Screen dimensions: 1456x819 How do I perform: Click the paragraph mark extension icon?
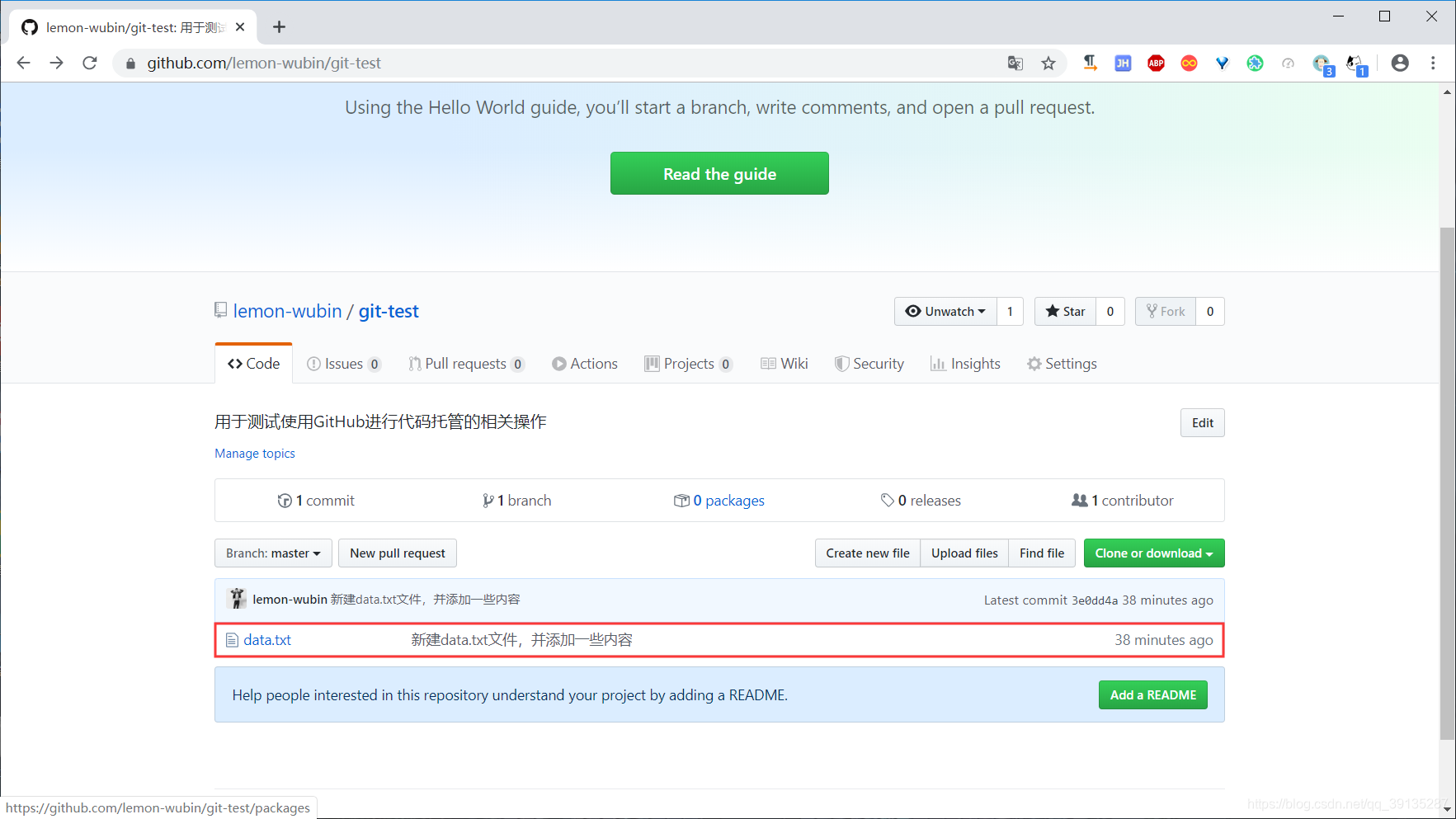tap(1090, 64)
